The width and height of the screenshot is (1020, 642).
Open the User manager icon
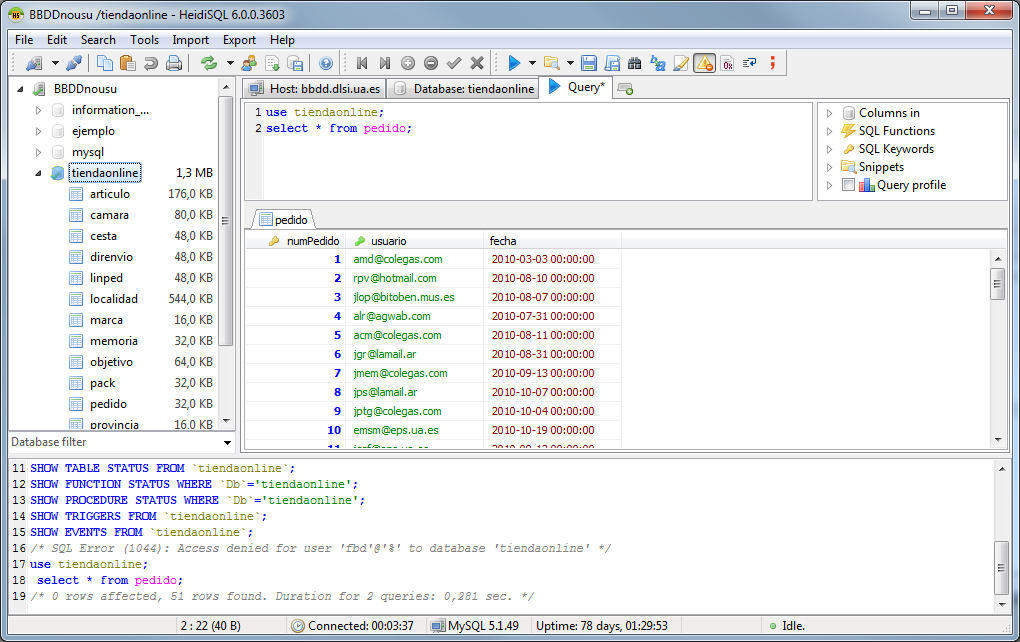[x=249, y=63]
